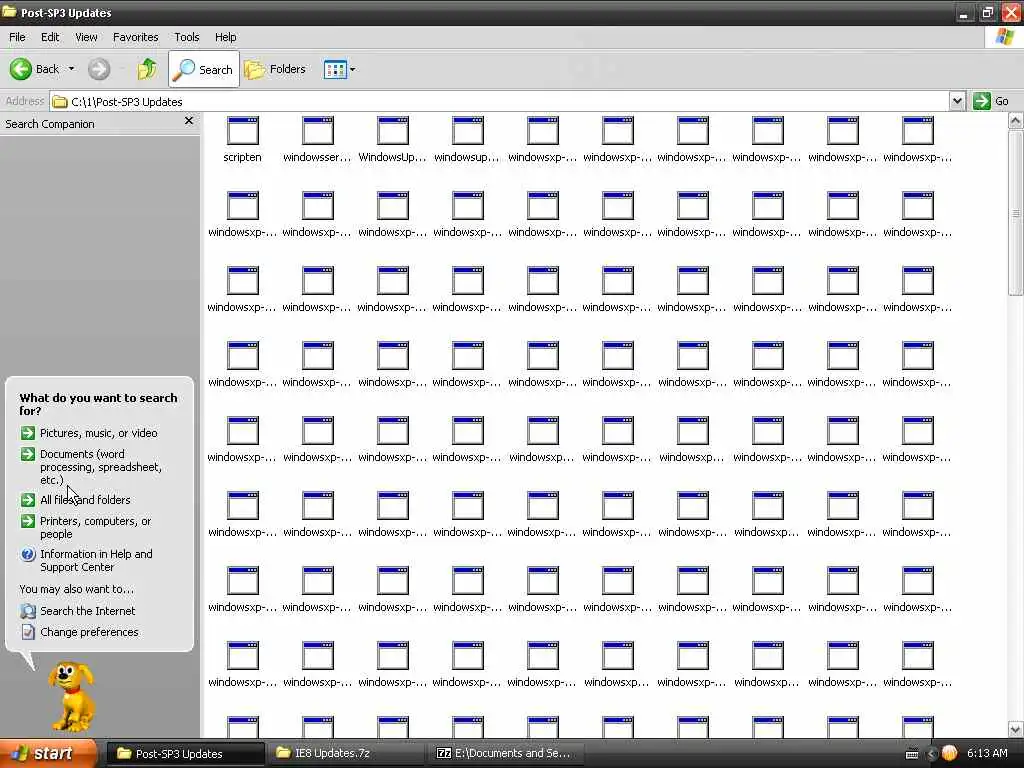Show the Folders pane

pyautogui.click(x=275, y=69)
